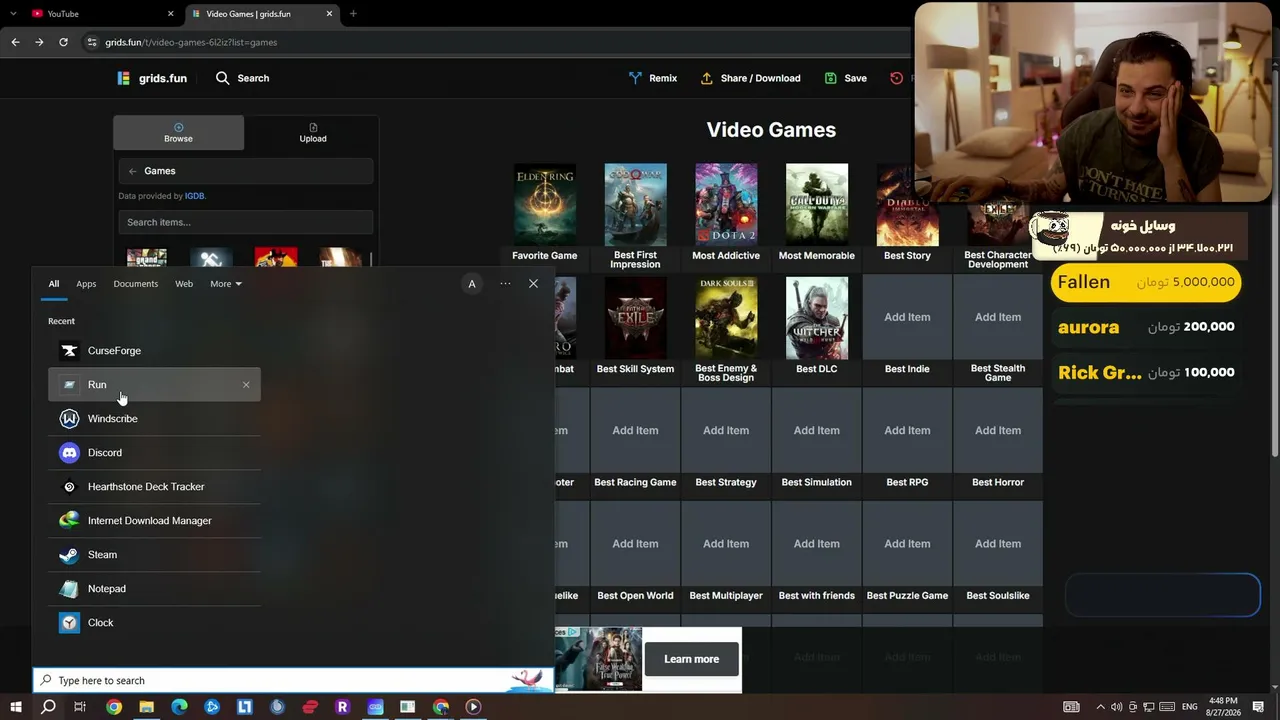
Task: Add an item to Best Indie
Action: tap(907, 317)
